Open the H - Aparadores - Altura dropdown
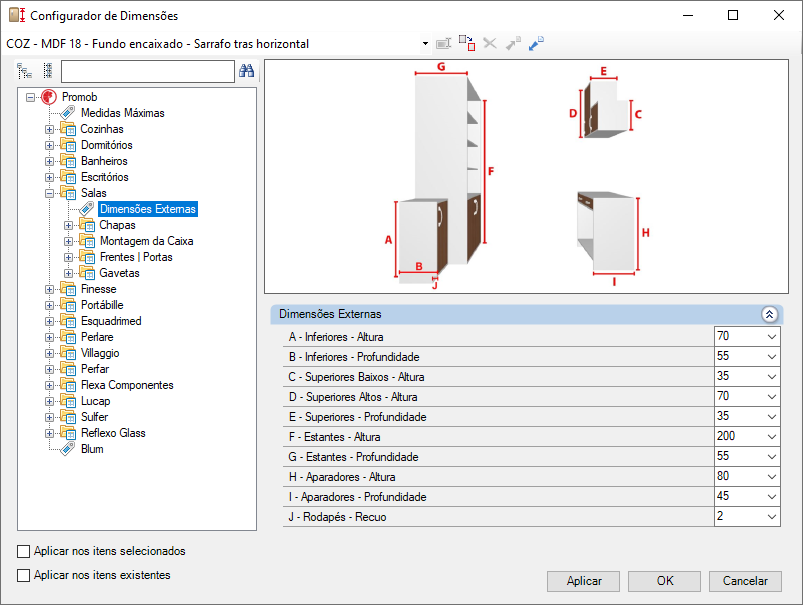Screen dimensions: 803x605 click(x=772, y=477)
